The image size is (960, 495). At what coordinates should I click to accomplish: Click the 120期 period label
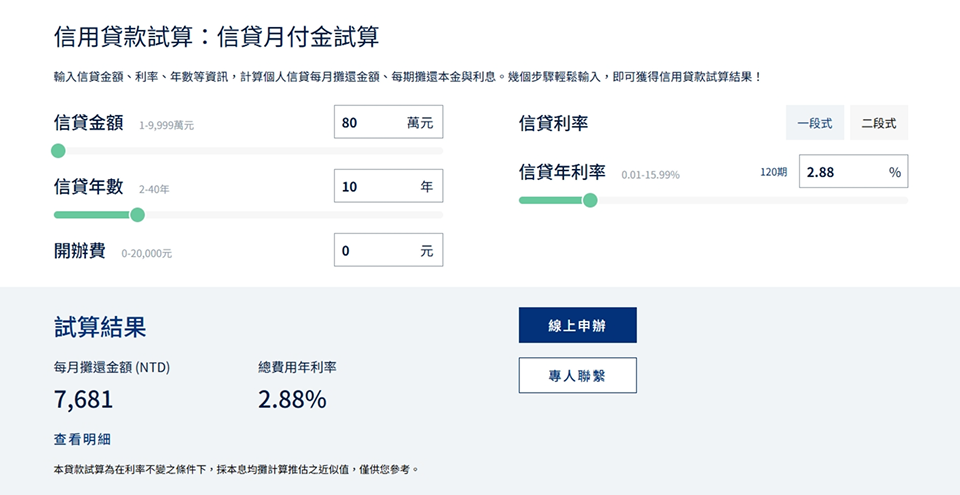773,172
